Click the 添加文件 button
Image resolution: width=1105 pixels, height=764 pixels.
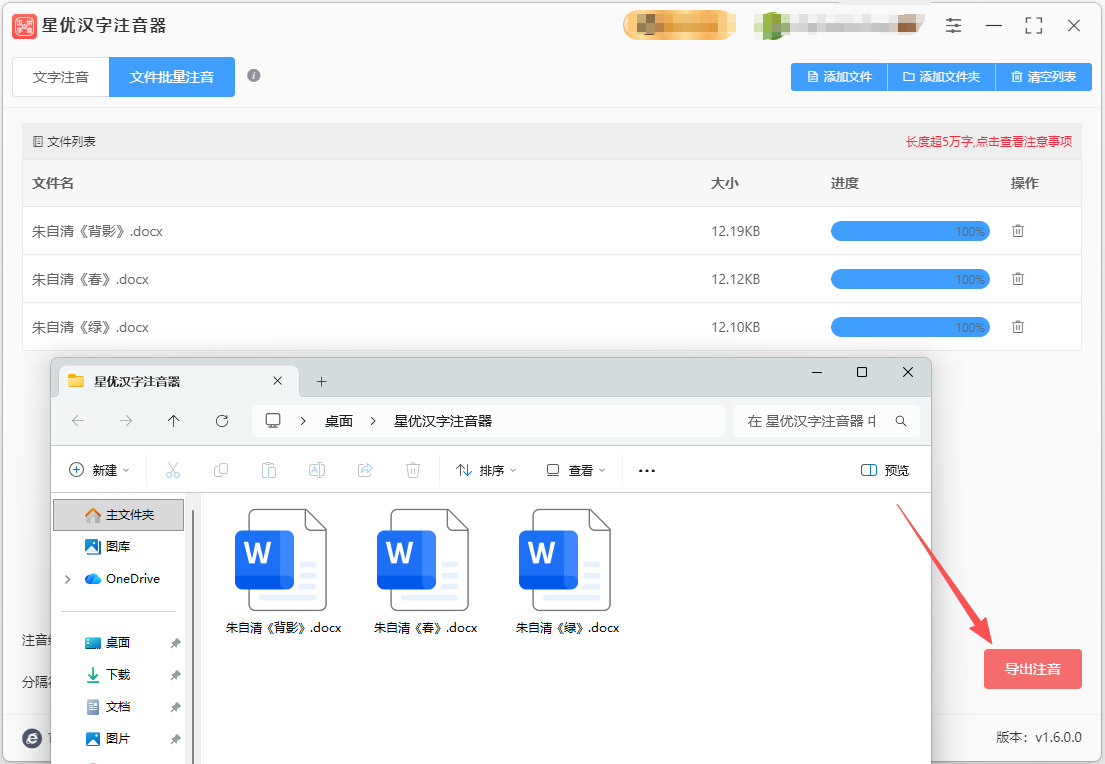coord(839,77)
